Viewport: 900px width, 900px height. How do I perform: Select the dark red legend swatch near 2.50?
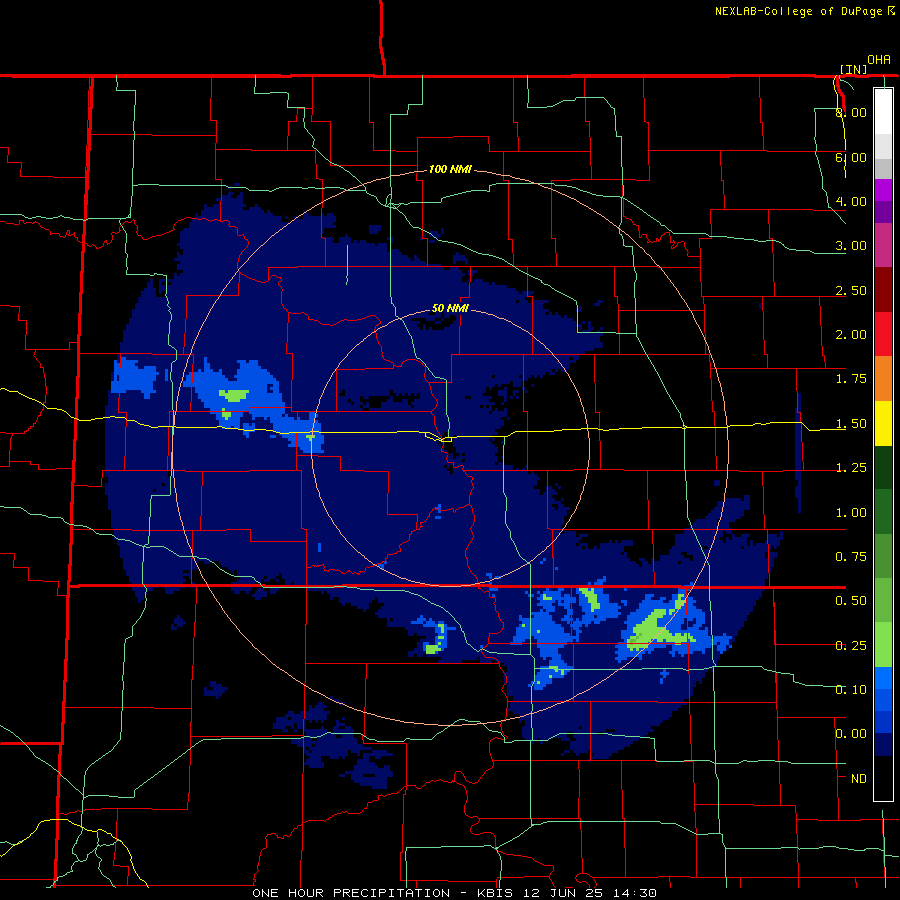point(883,290)
